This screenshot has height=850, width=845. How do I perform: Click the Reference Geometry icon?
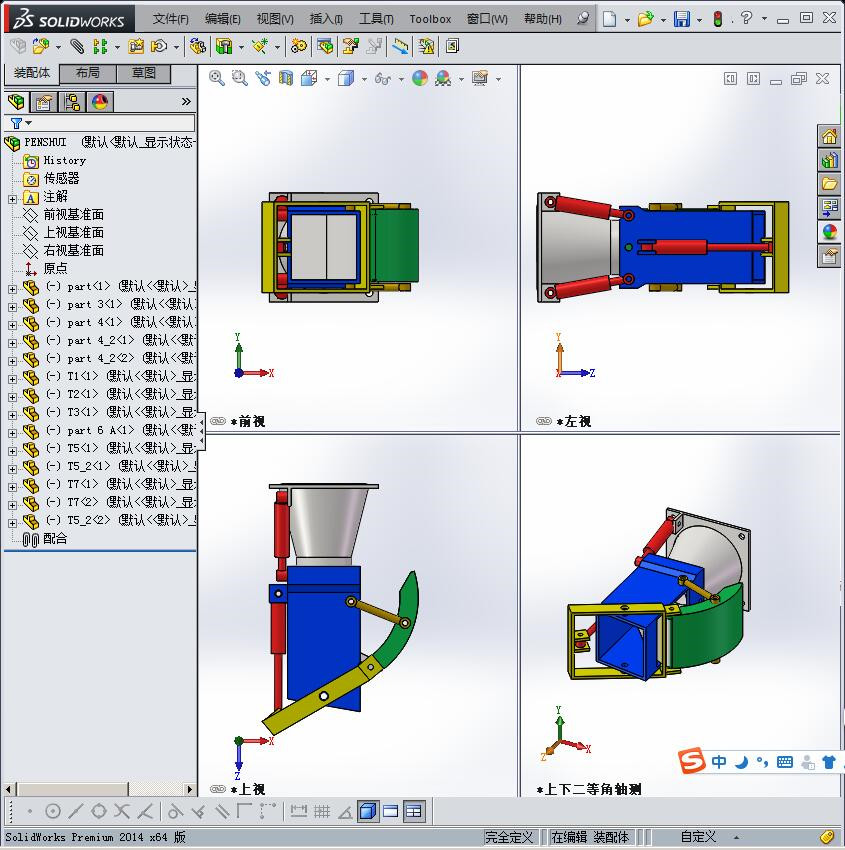(x=260, y=47)
